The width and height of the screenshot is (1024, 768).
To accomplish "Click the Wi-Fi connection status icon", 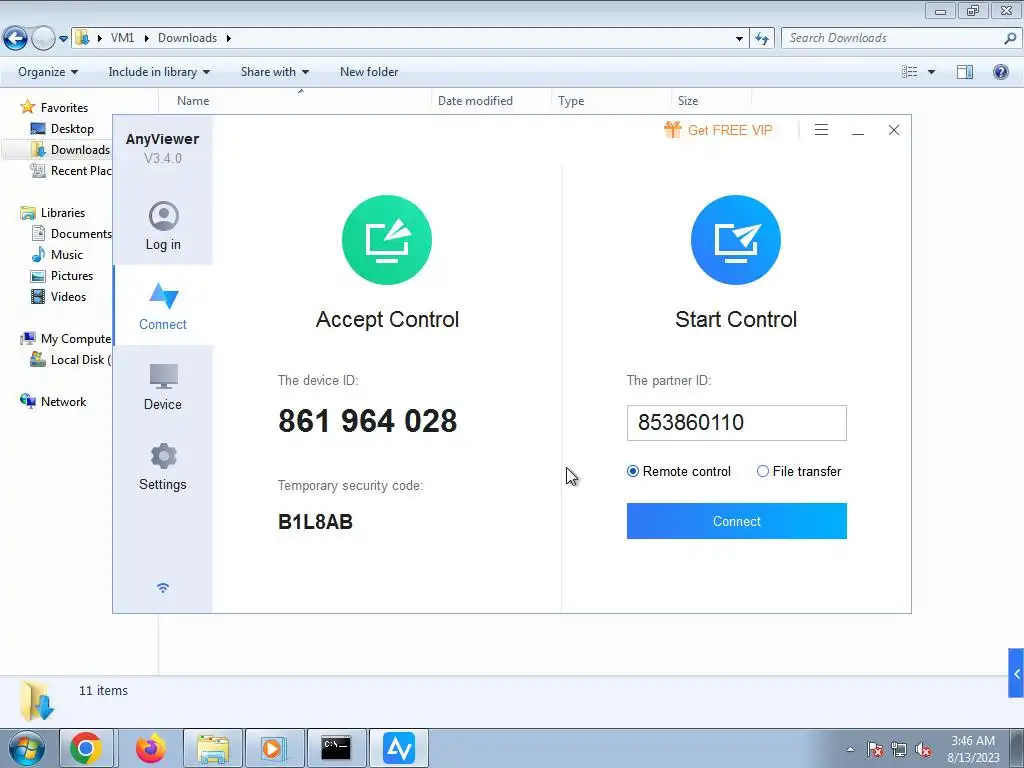I will (163, 588).
